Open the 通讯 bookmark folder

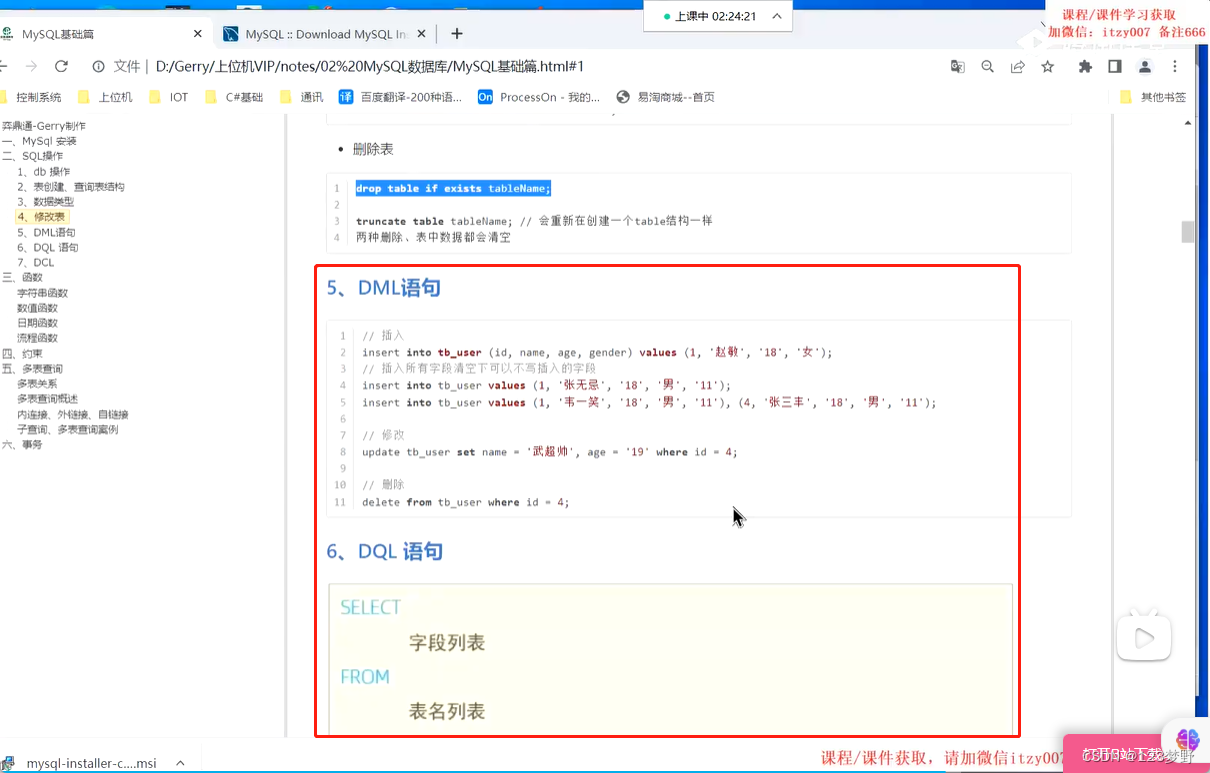[302, 97]
